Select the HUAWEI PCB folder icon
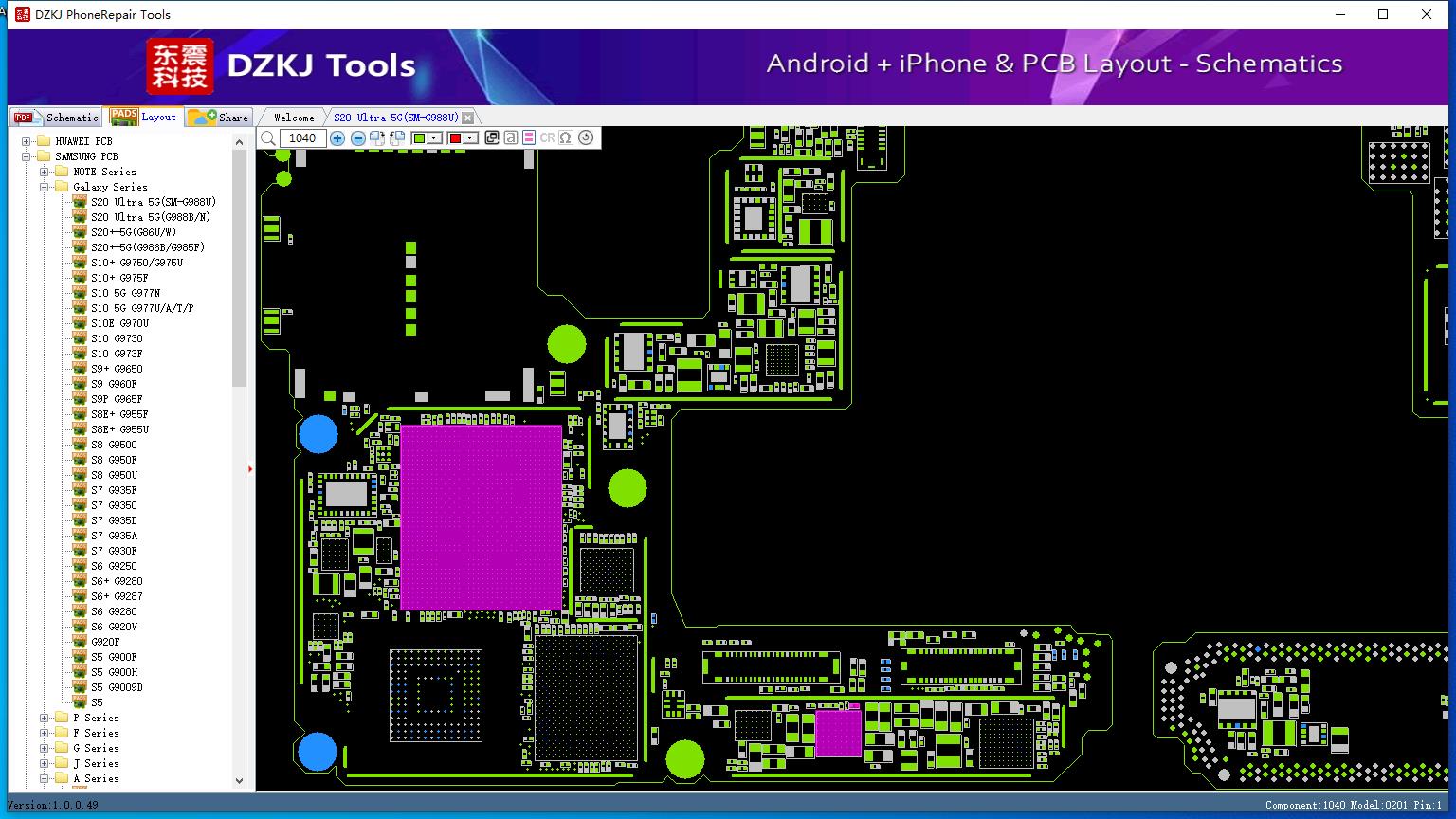Screen dimensions: 1456x819 [43, 141]
